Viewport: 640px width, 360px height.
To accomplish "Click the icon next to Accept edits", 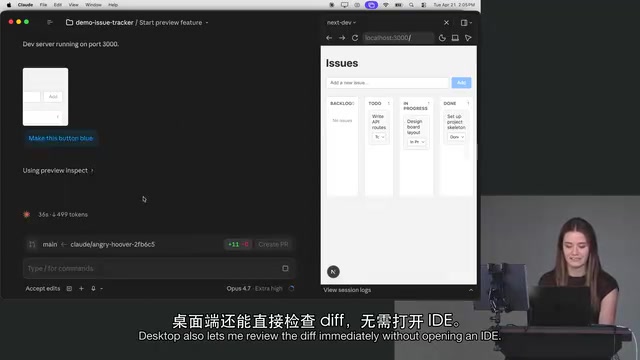I will pos(69,289).
